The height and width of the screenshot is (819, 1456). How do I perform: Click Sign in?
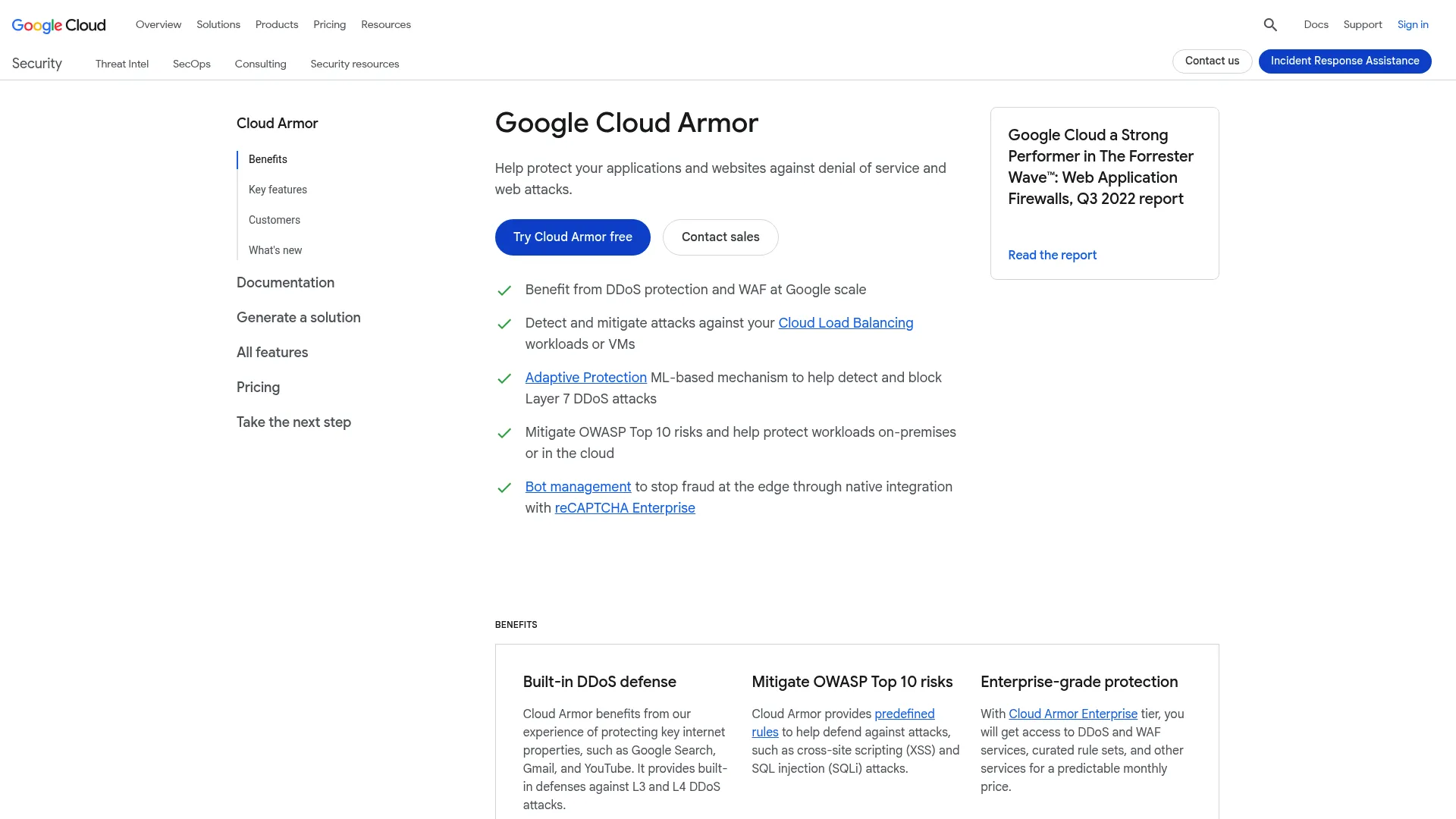pyautogui.click(x=1413, y=24)
